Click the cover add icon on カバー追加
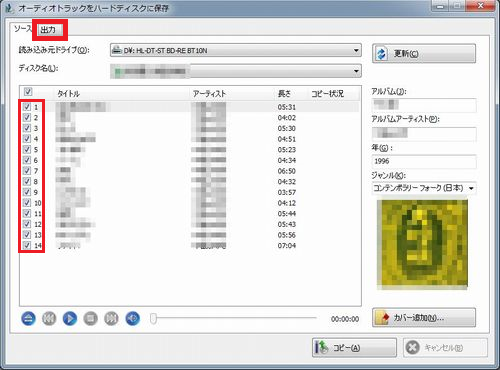This screenshot has width=500, height=370. coord(383,318)
